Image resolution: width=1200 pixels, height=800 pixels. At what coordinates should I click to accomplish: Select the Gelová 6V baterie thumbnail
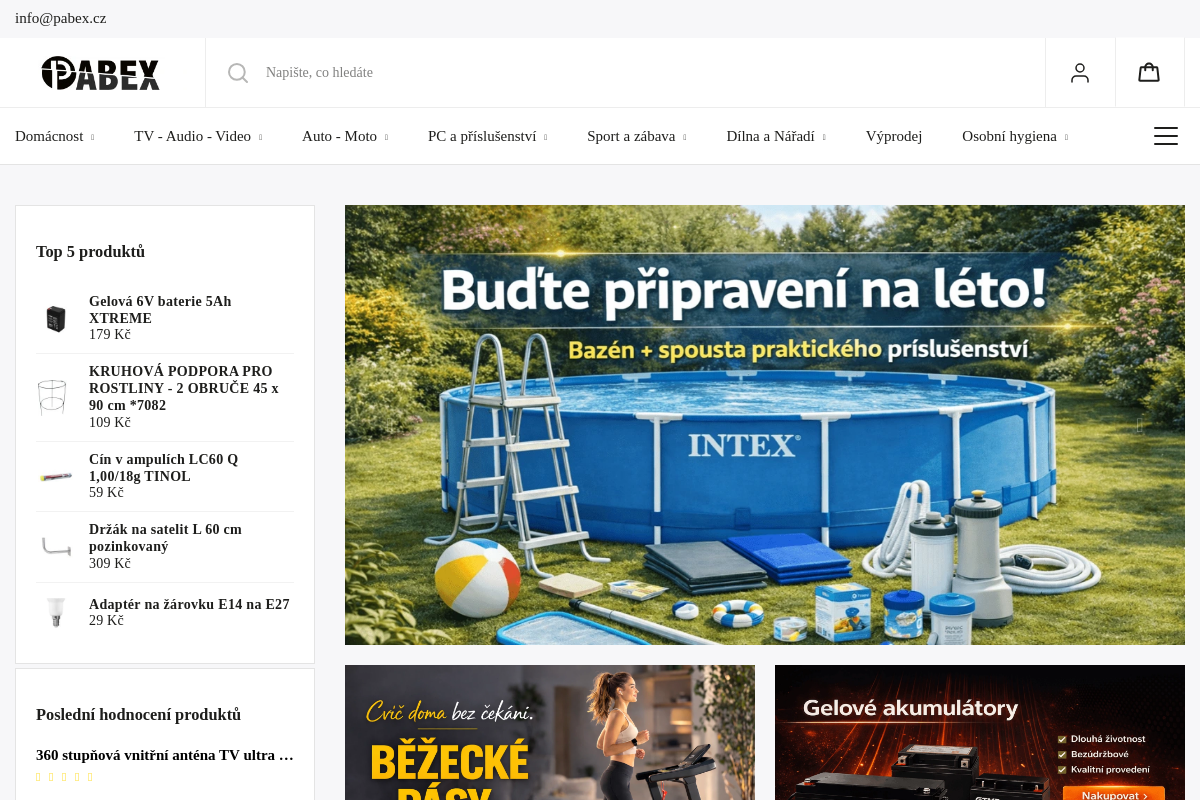56,318
